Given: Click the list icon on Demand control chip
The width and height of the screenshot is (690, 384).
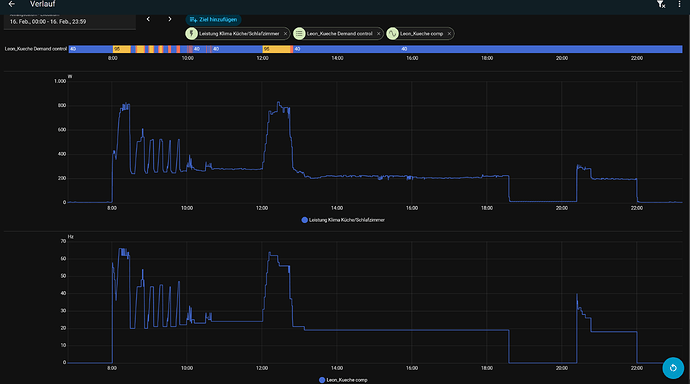Looking at the screenshot, I should tap(299, 33).
